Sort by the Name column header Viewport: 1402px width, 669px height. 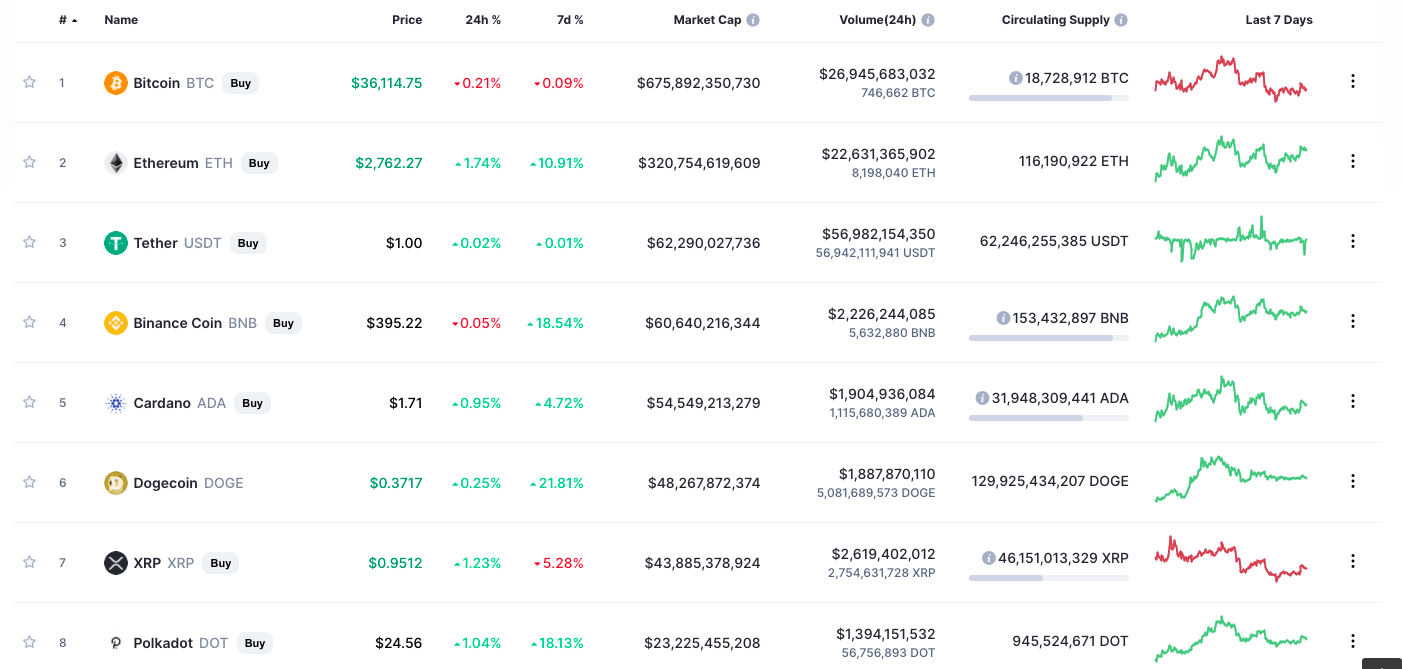point(121,20)
